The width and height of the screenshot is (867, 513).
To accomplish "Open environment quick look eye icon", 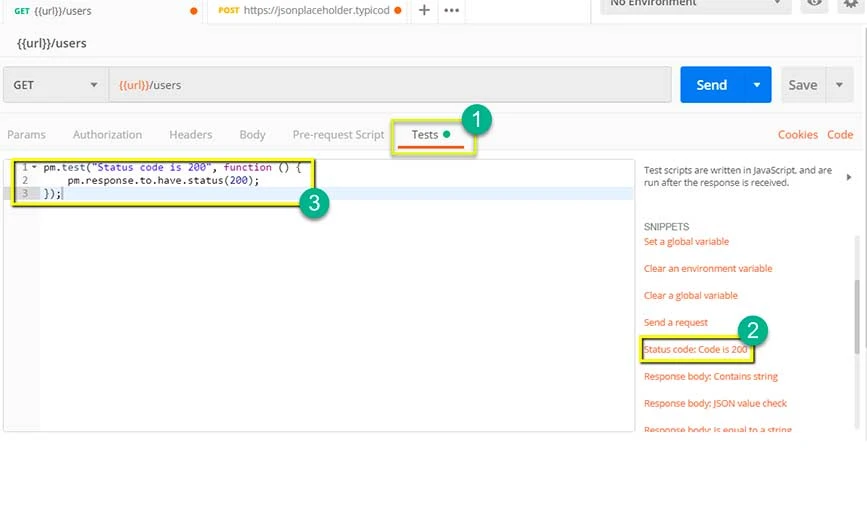I will coord(816,4).
